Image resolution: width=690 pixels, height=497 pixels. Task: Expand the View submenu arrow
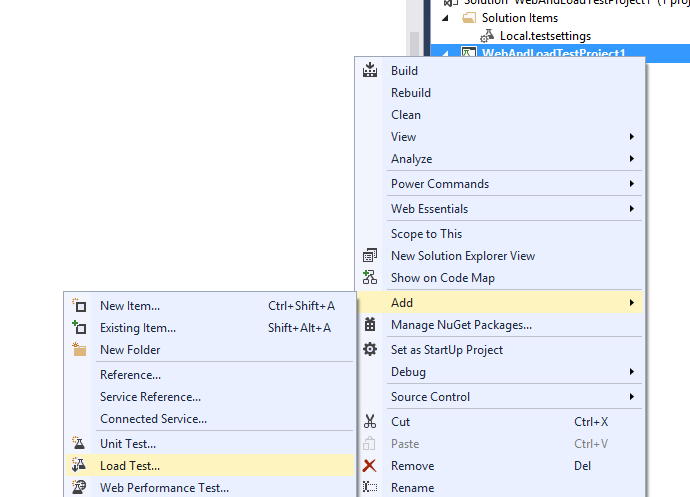coord(631,137)
